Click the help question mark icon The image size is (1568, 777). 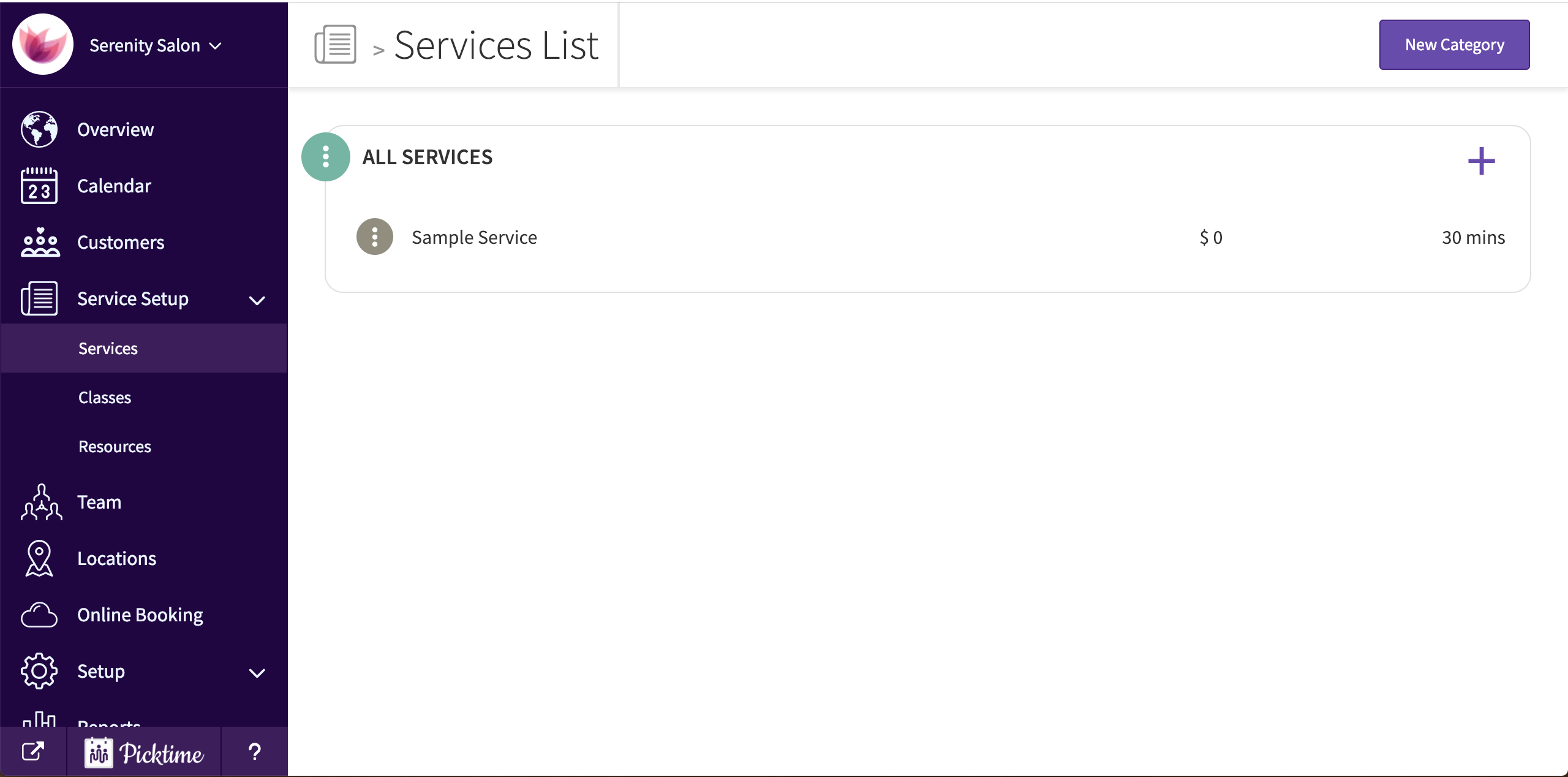click(254, 751)
